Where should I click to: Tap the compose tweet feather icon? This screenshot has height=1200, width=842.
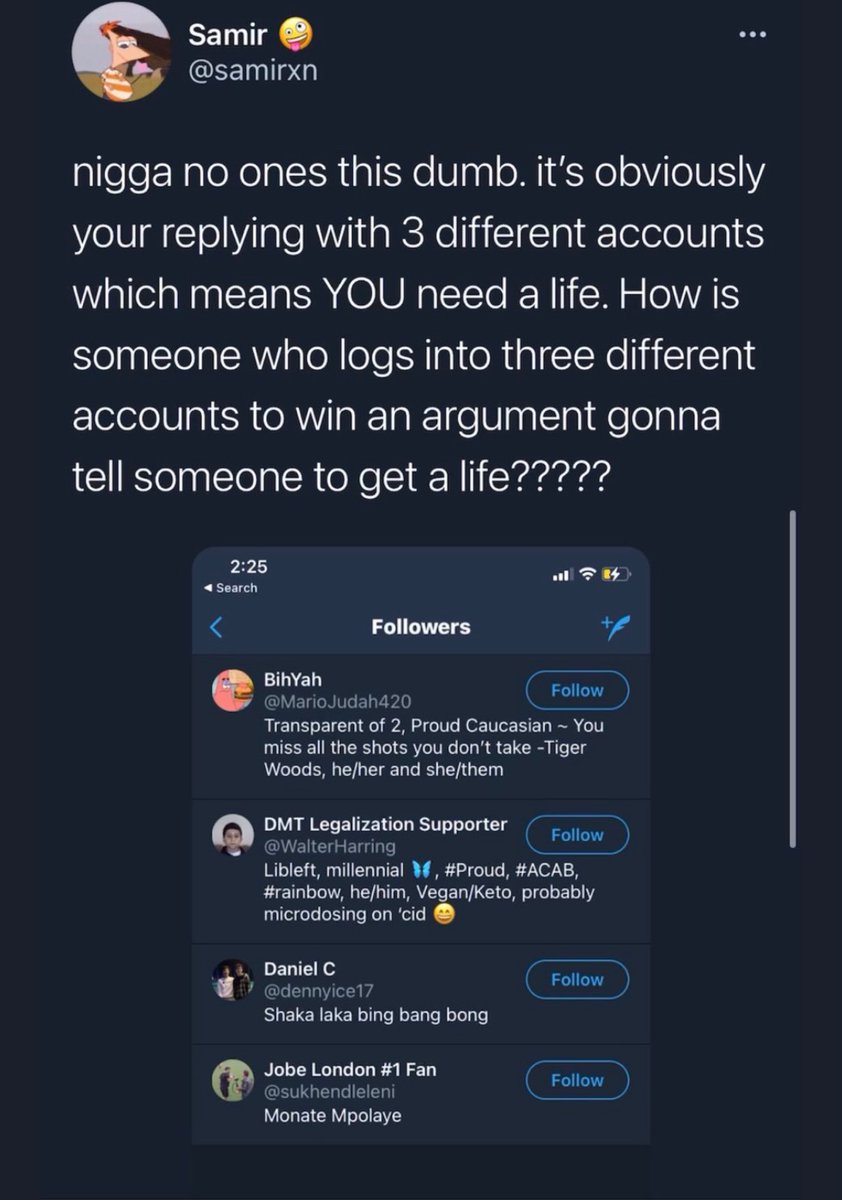point(616,626)
